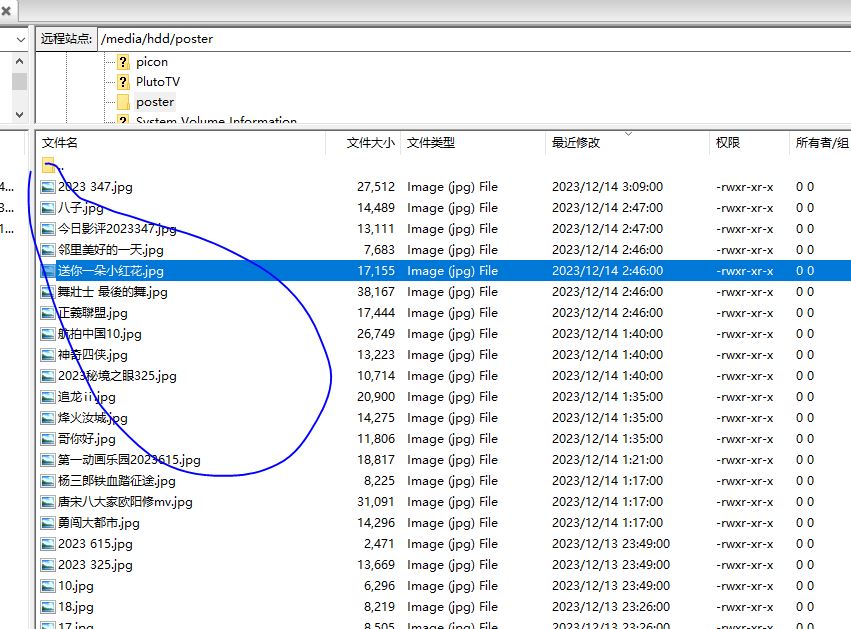Click the file icon of 2023 325.jpg
Screen dimensions: 851x629
(48, 565)
